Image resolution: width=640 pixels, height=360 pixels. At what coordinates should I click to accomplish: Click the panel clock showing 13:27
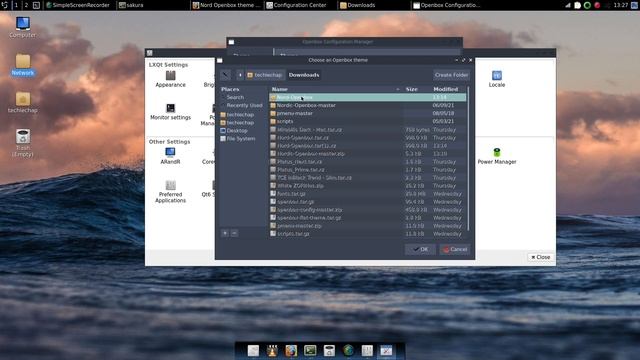[x=620, y=5]
